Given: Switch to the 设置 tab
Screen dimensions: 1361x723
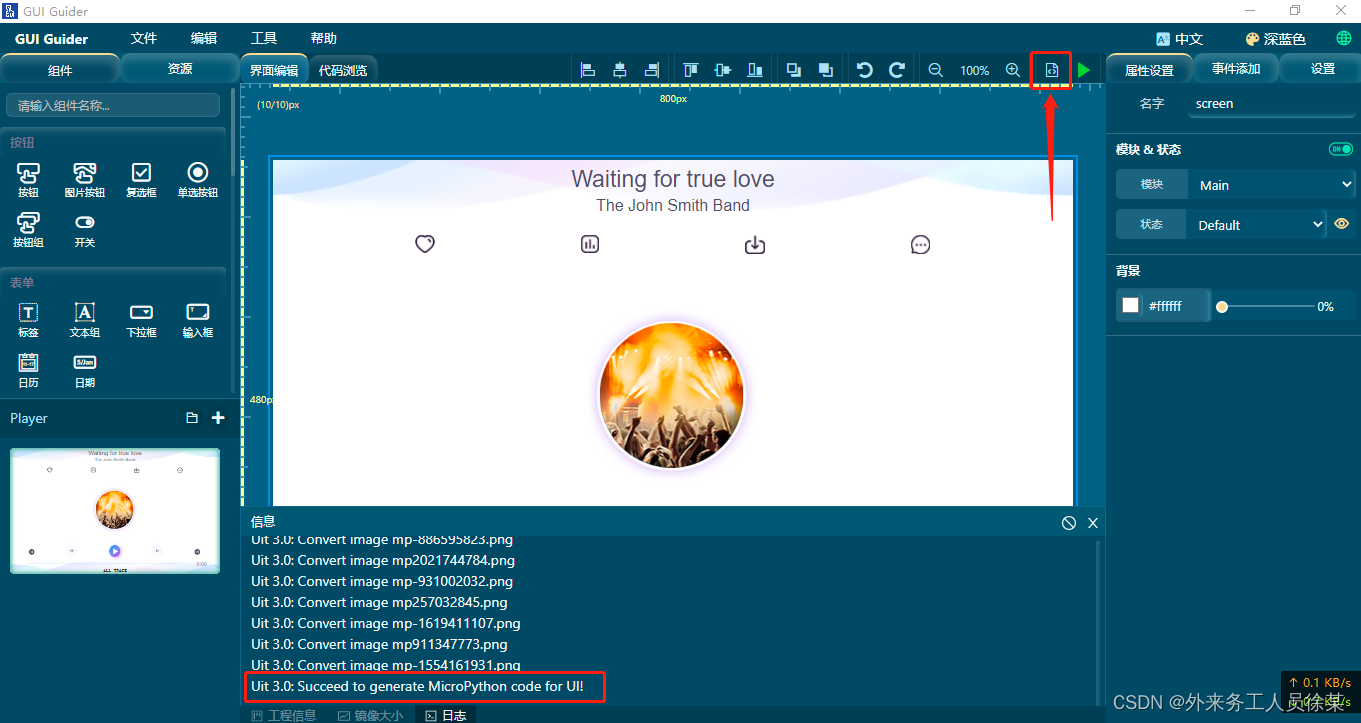Looking at the screenshot, I should 1323,69.
